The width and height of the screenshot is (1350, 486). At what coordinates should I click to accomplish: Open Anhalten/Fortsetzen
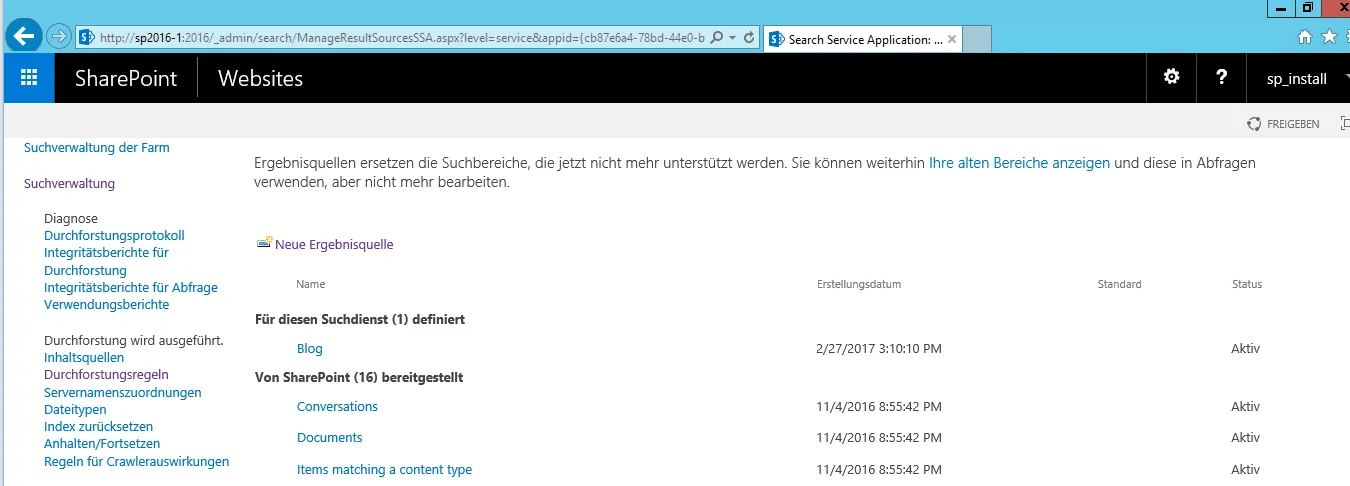102,443
